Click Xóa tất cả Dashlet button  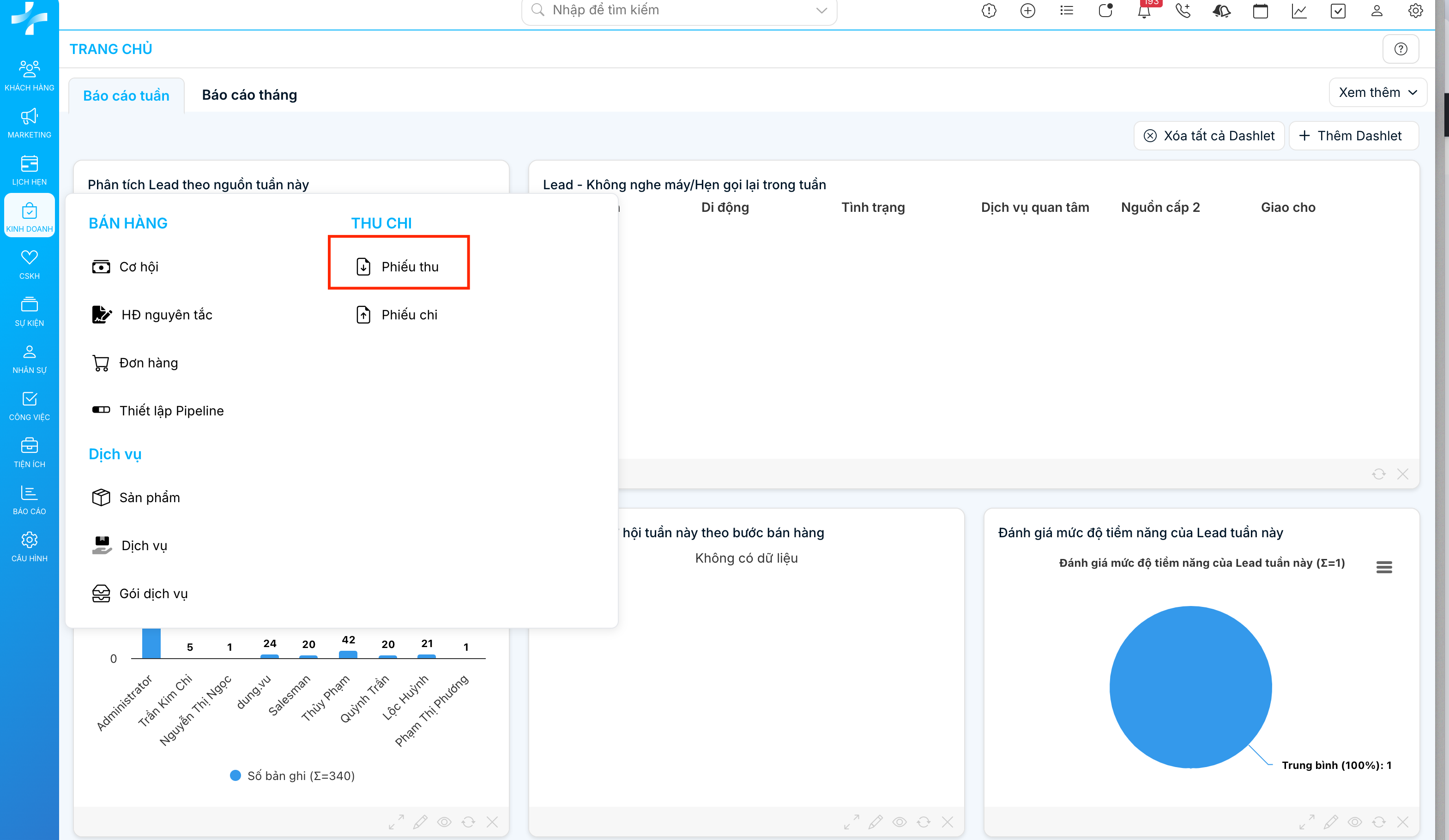click(1208, 136)
